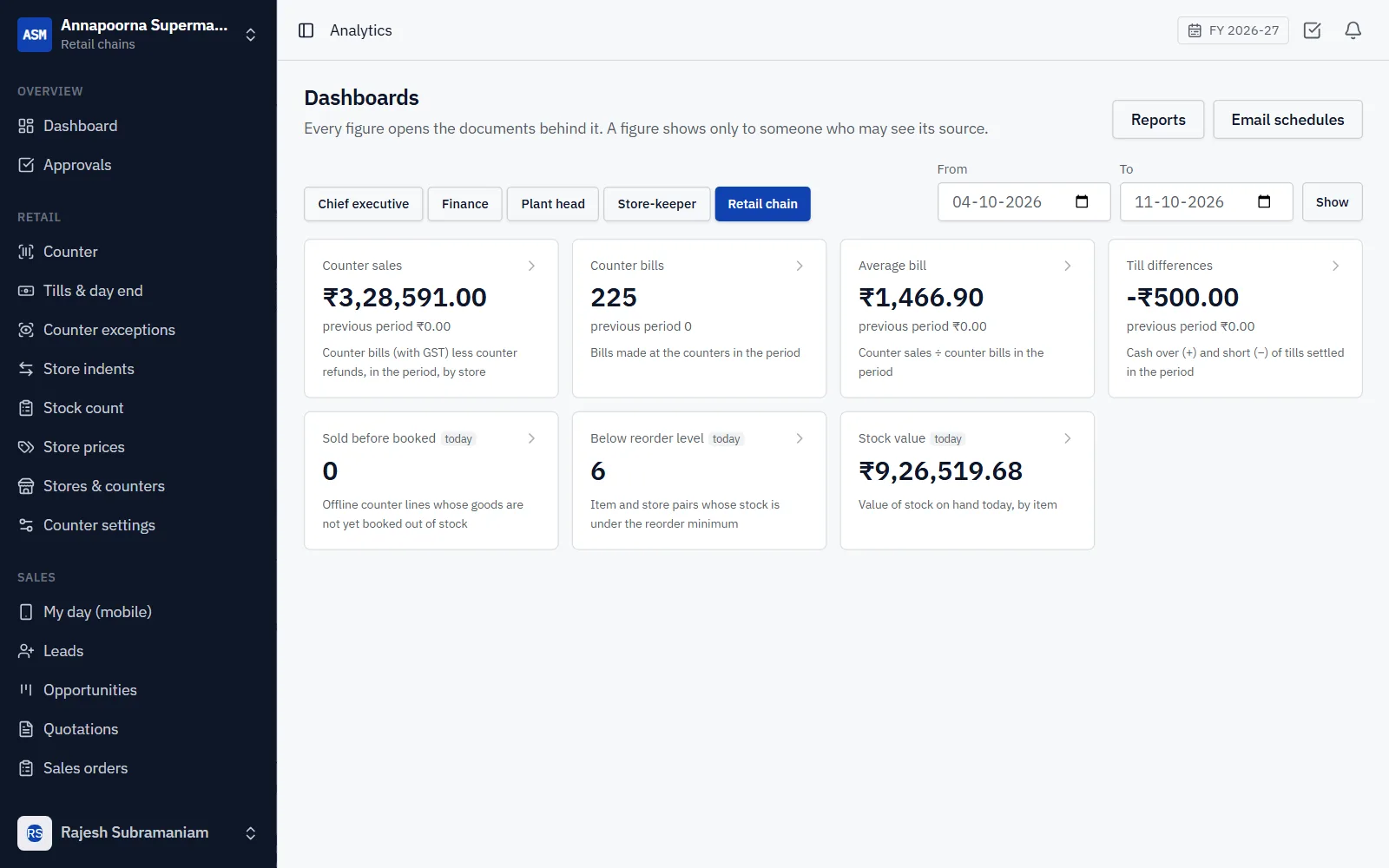Open the tasks checkbox icon in header

[x=1313, y=30]
